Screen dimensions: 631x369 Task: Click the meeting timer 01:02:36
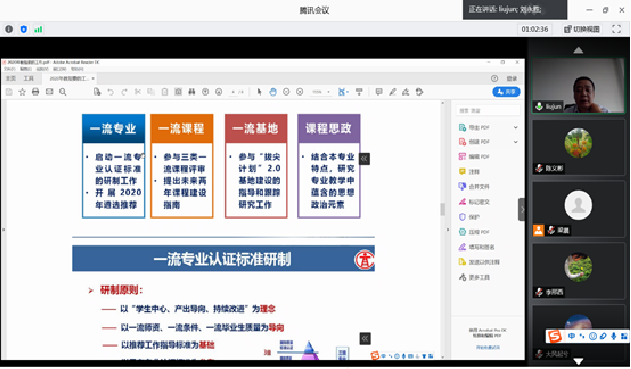[534, 29]
